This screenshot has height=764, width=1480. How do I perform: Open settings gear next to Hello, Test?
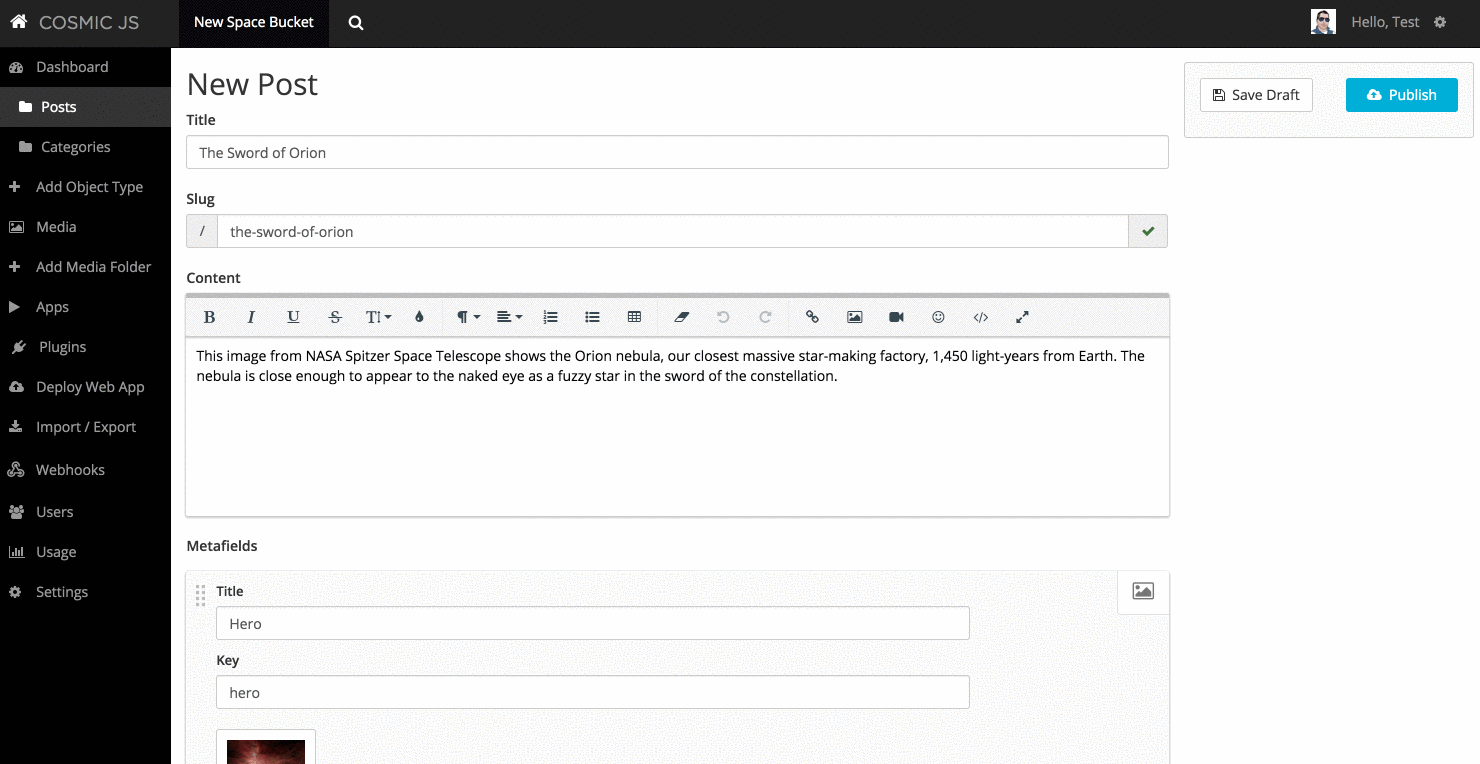[x=1440, y=22]
